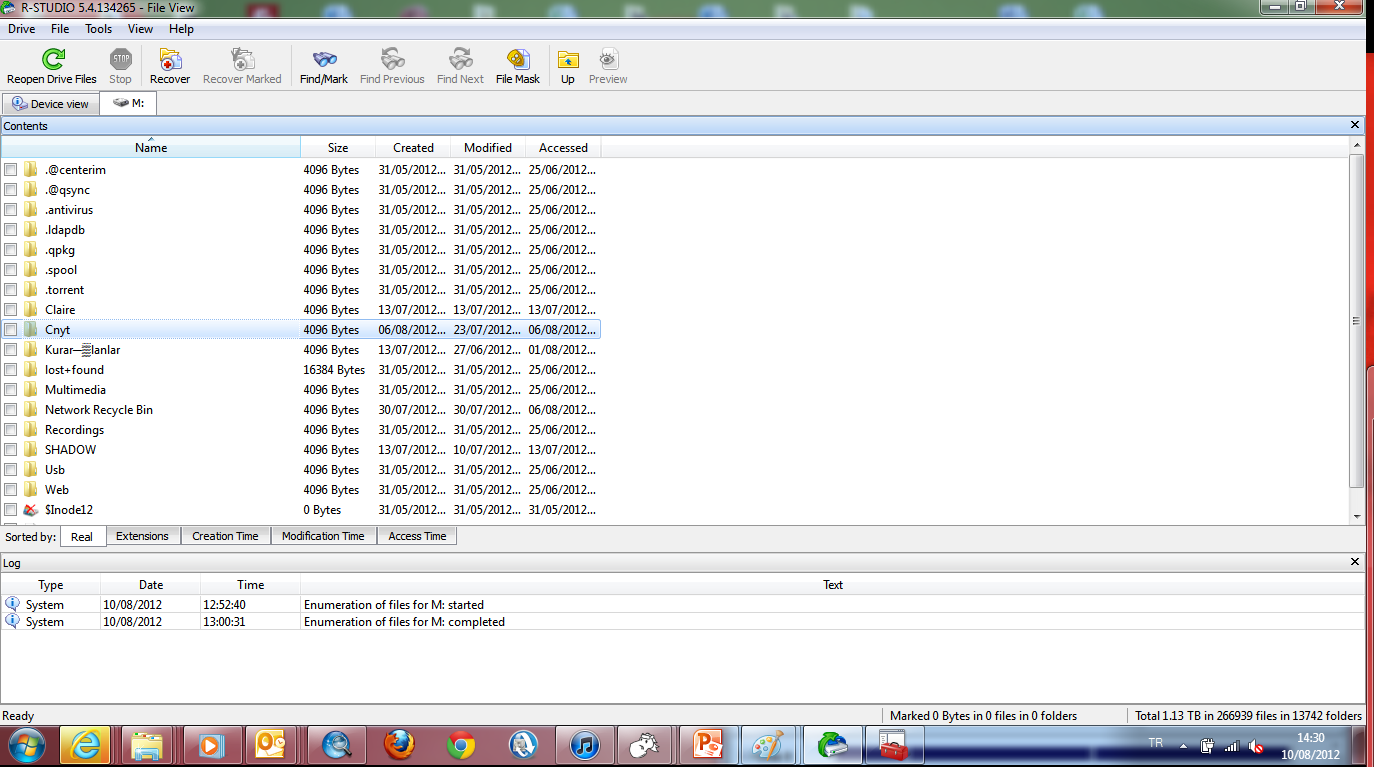1374x767 pixels.
Task: Check the .torrent folder checkbox
Action: coord(11,290)
